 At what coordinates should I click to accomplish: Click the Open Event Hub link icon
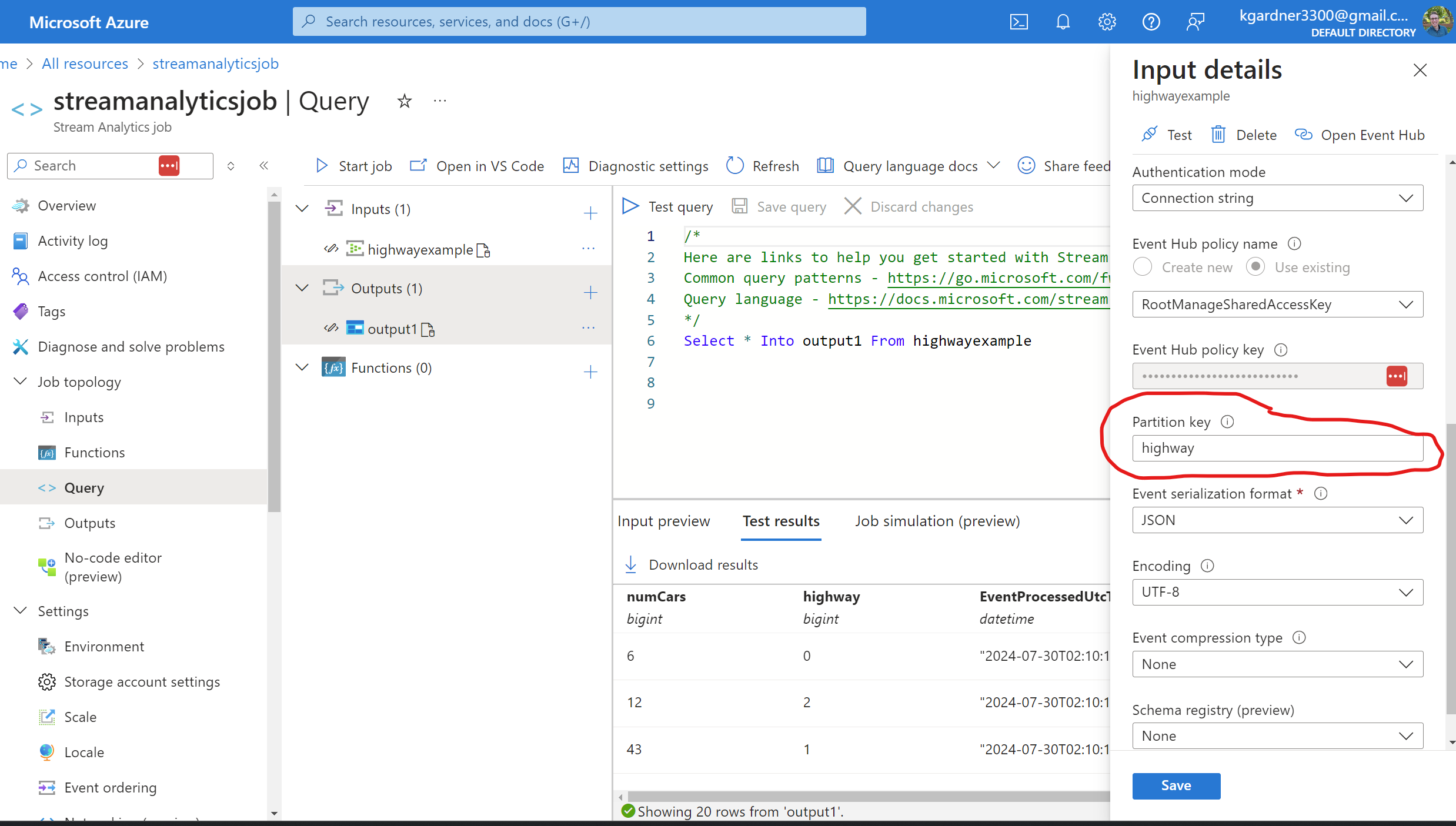click(x=1303, y=135)
